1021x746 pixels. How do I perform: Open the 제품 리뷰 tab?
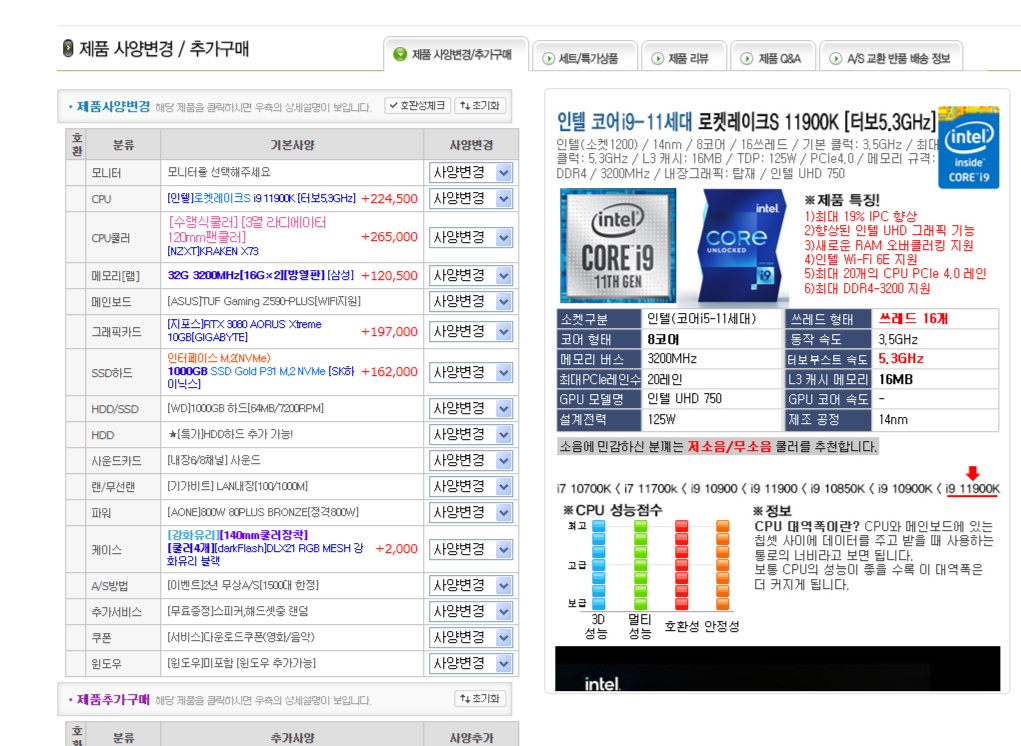683,58
